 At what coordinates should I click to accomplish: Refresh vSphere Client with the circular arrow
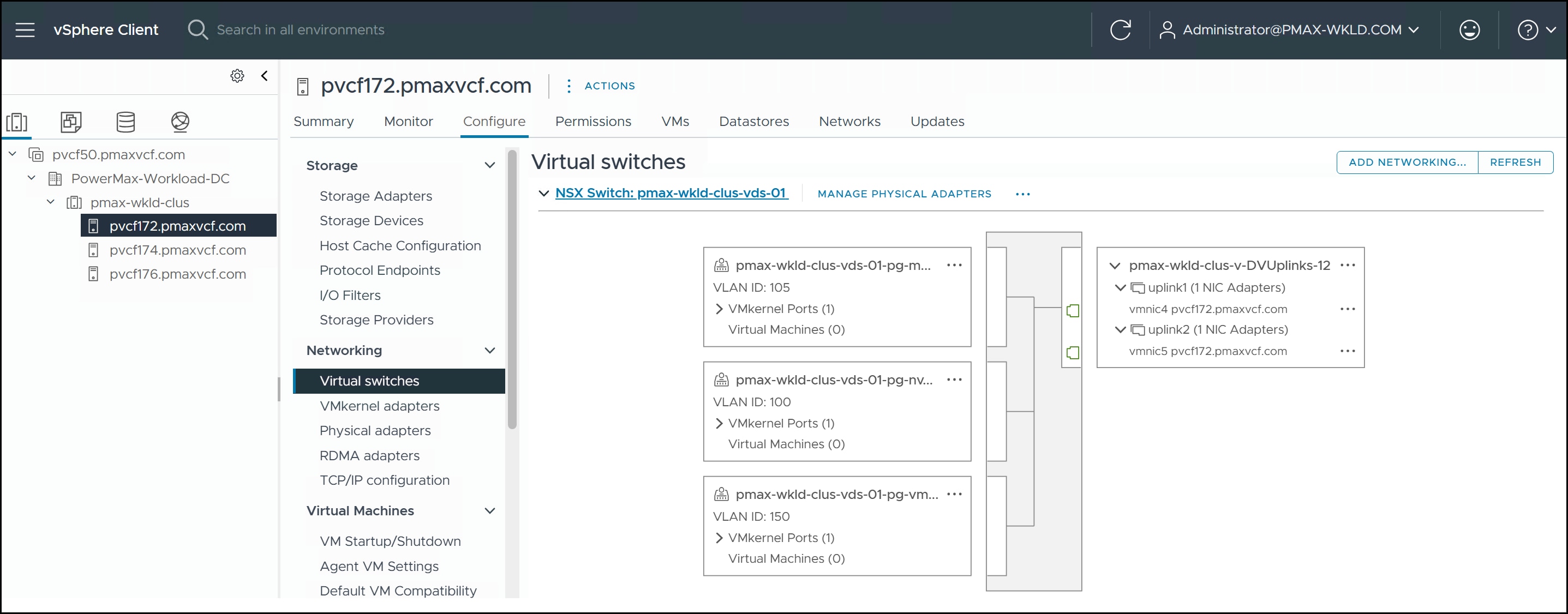pos(1120,30)
